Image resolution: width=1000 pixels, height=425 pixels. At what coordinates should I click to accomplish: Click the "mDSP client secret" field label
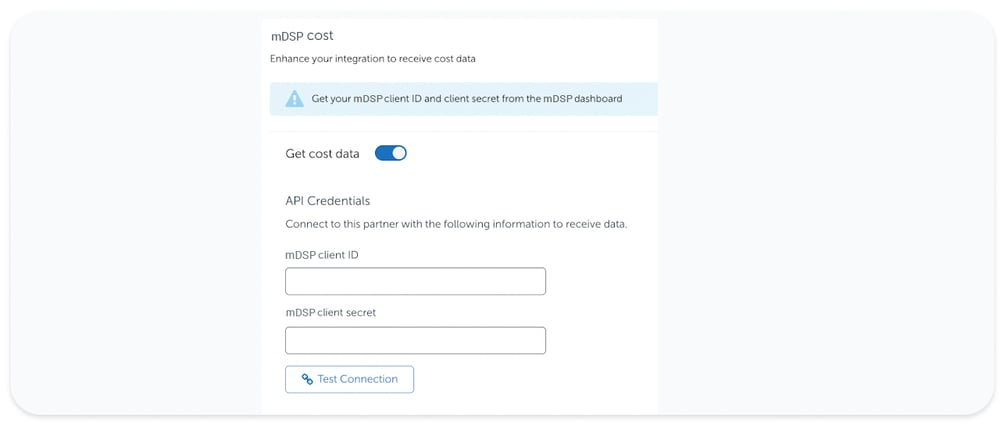(330, 313)
